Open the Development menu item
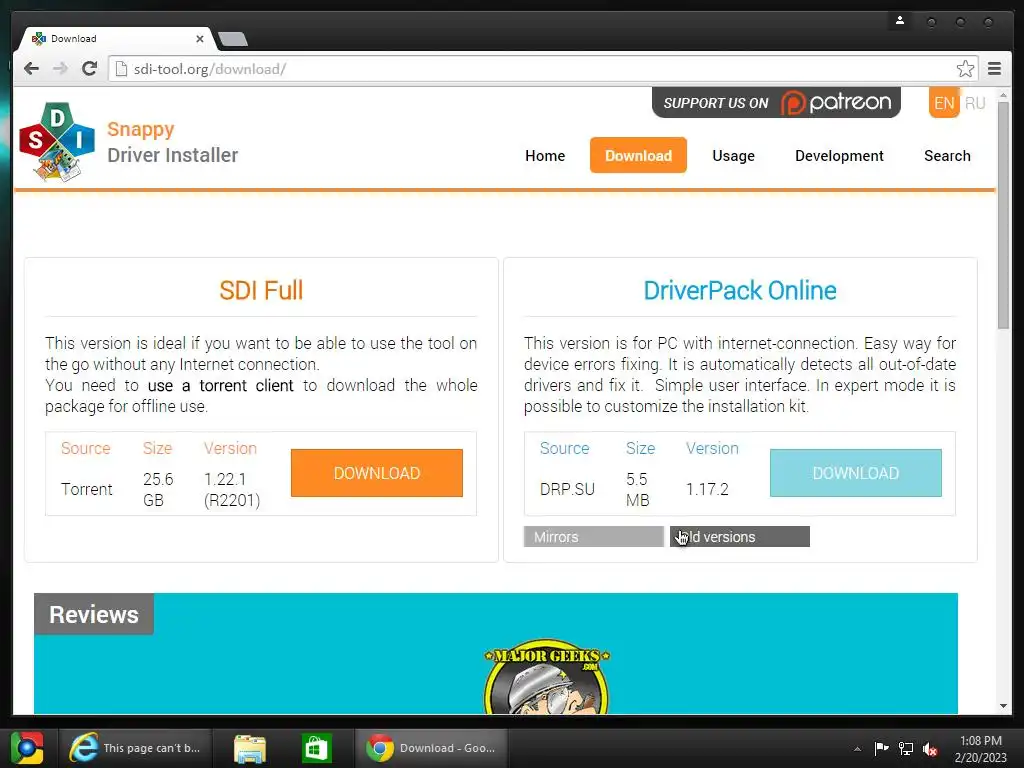1024x768 pixels. pyautogui.click(x=839, y=155)
